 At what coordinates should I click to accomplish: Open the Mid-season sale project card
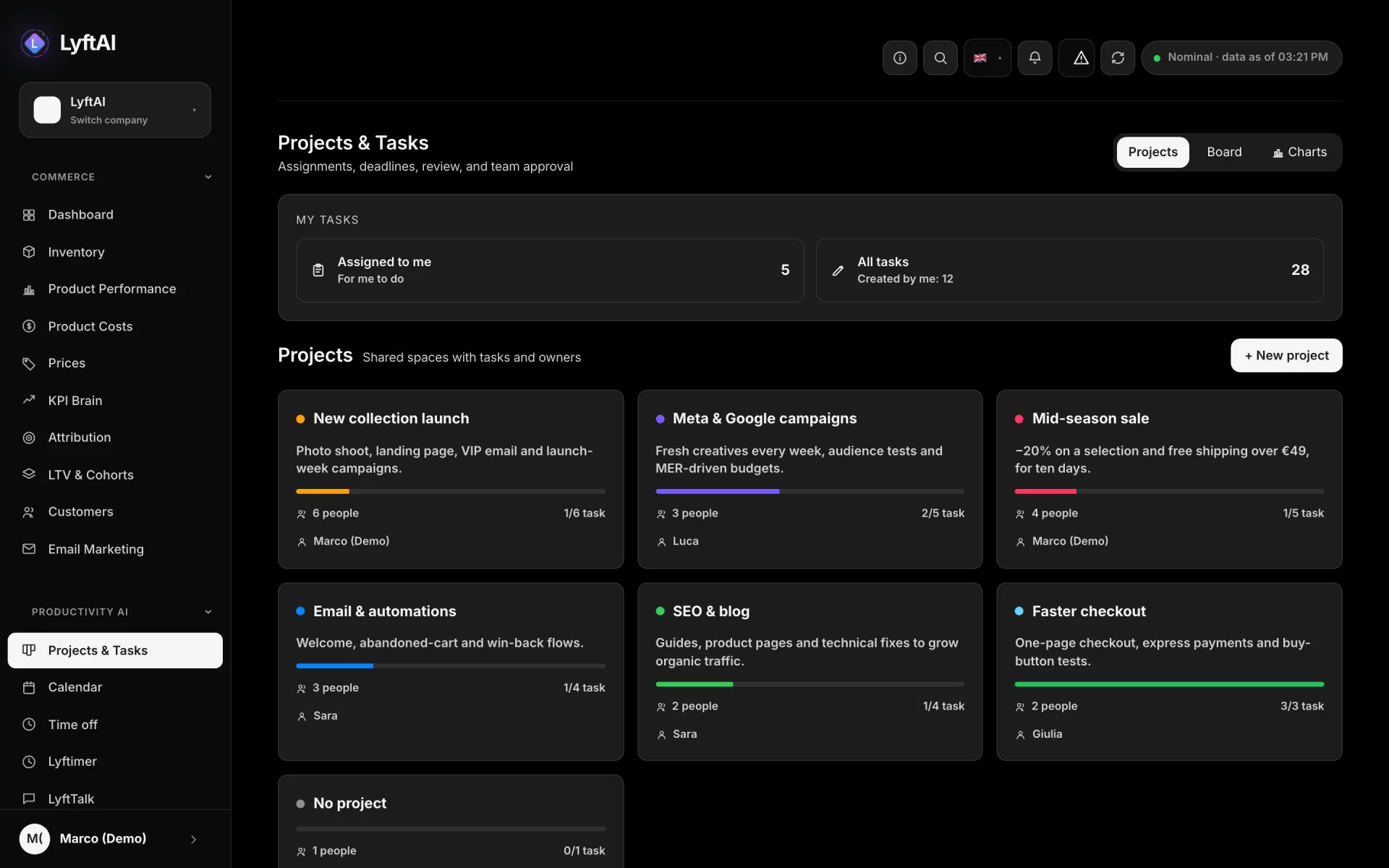coord(1169,480)
